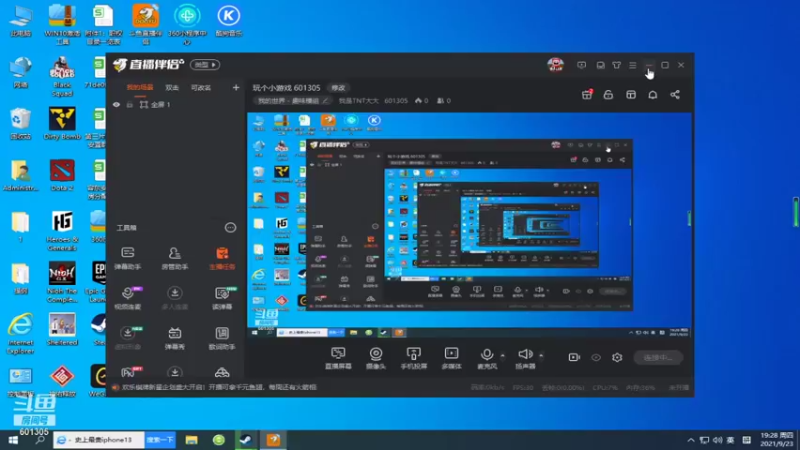
Task: Select Dota 2 desktop shortcut
Action: pyautogui.click(x=62, y=175)
